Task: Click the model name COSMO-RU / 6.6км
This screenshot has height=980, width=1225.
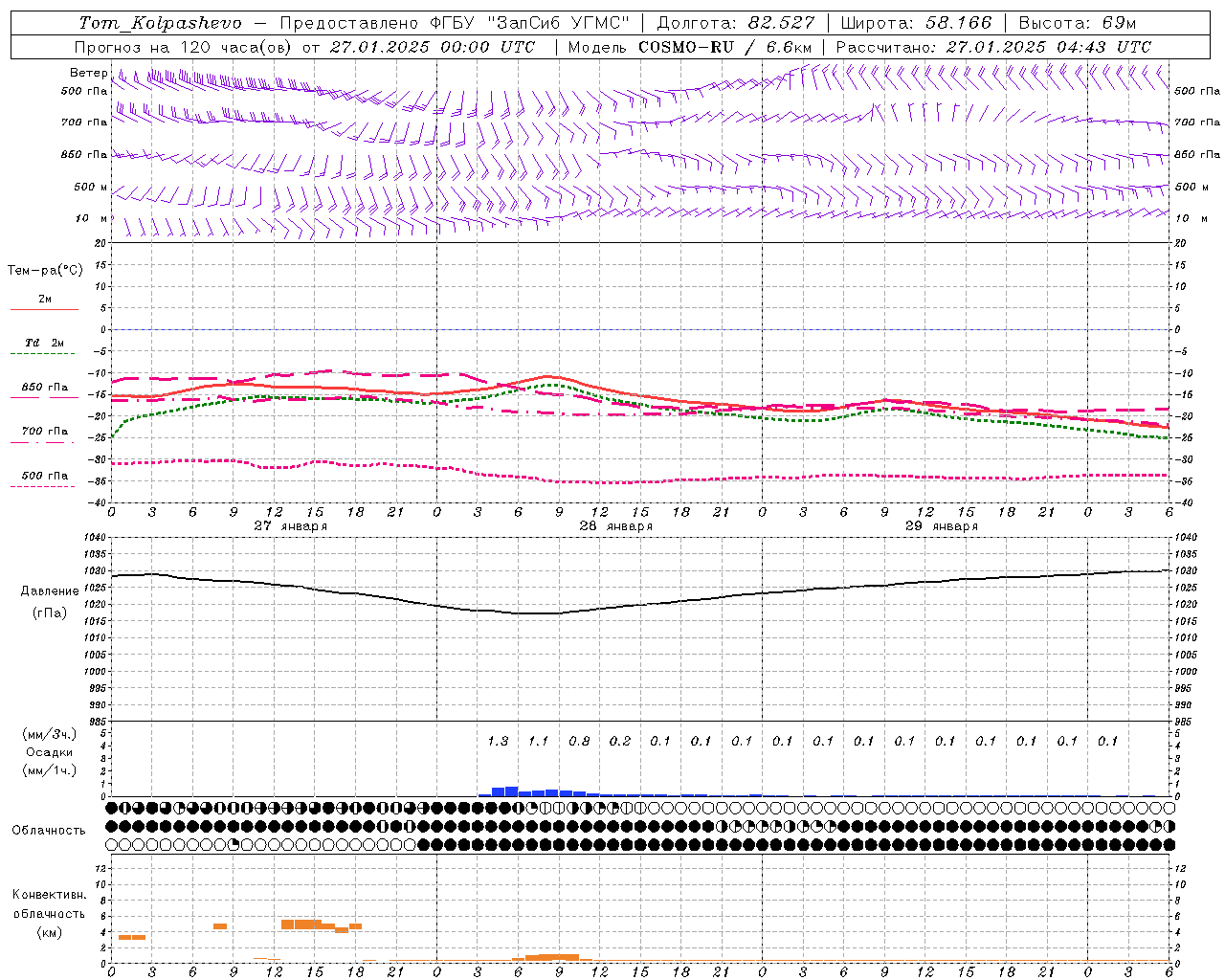Action: [x=724, y=47]
